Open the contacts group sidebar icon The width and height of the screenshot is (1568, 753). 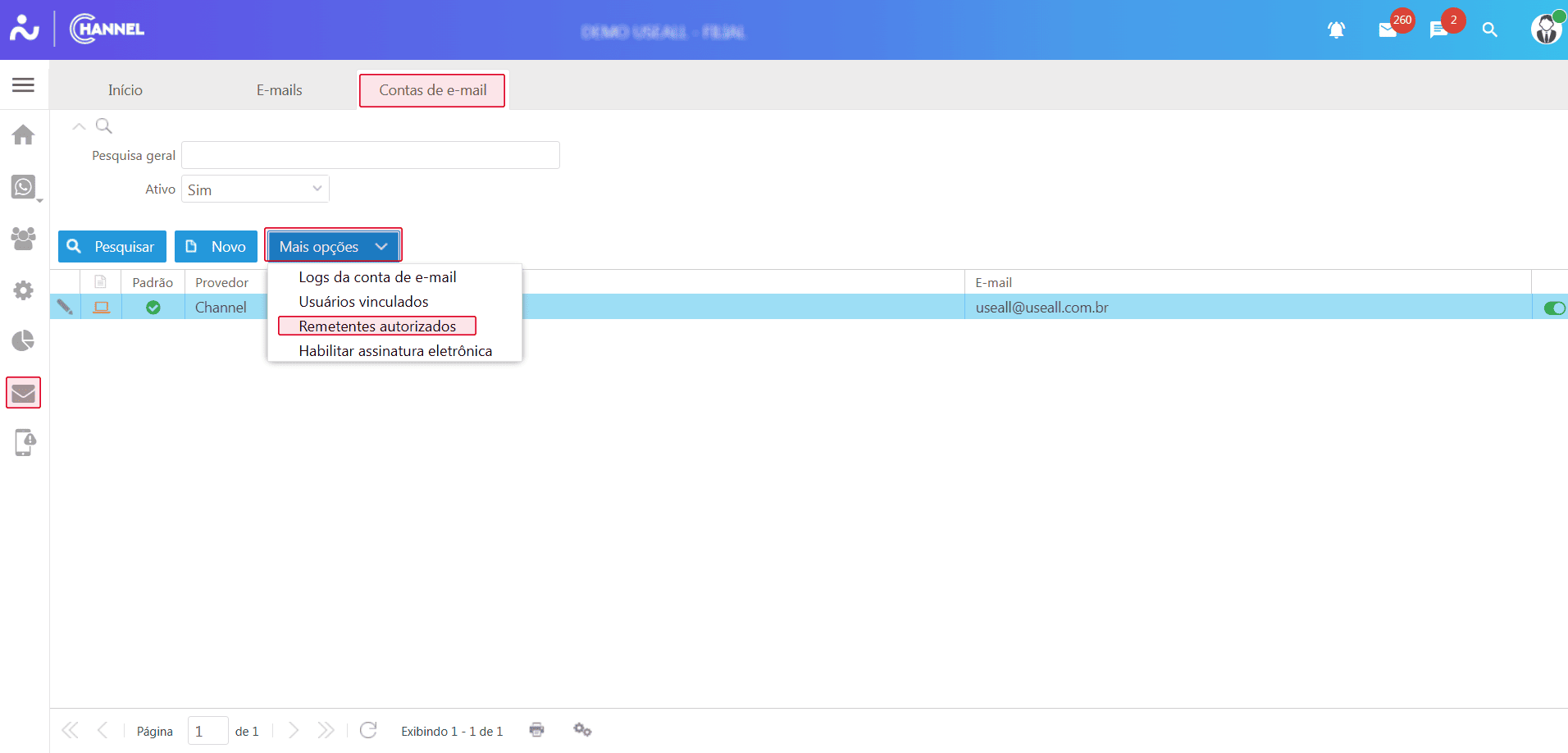23,239
